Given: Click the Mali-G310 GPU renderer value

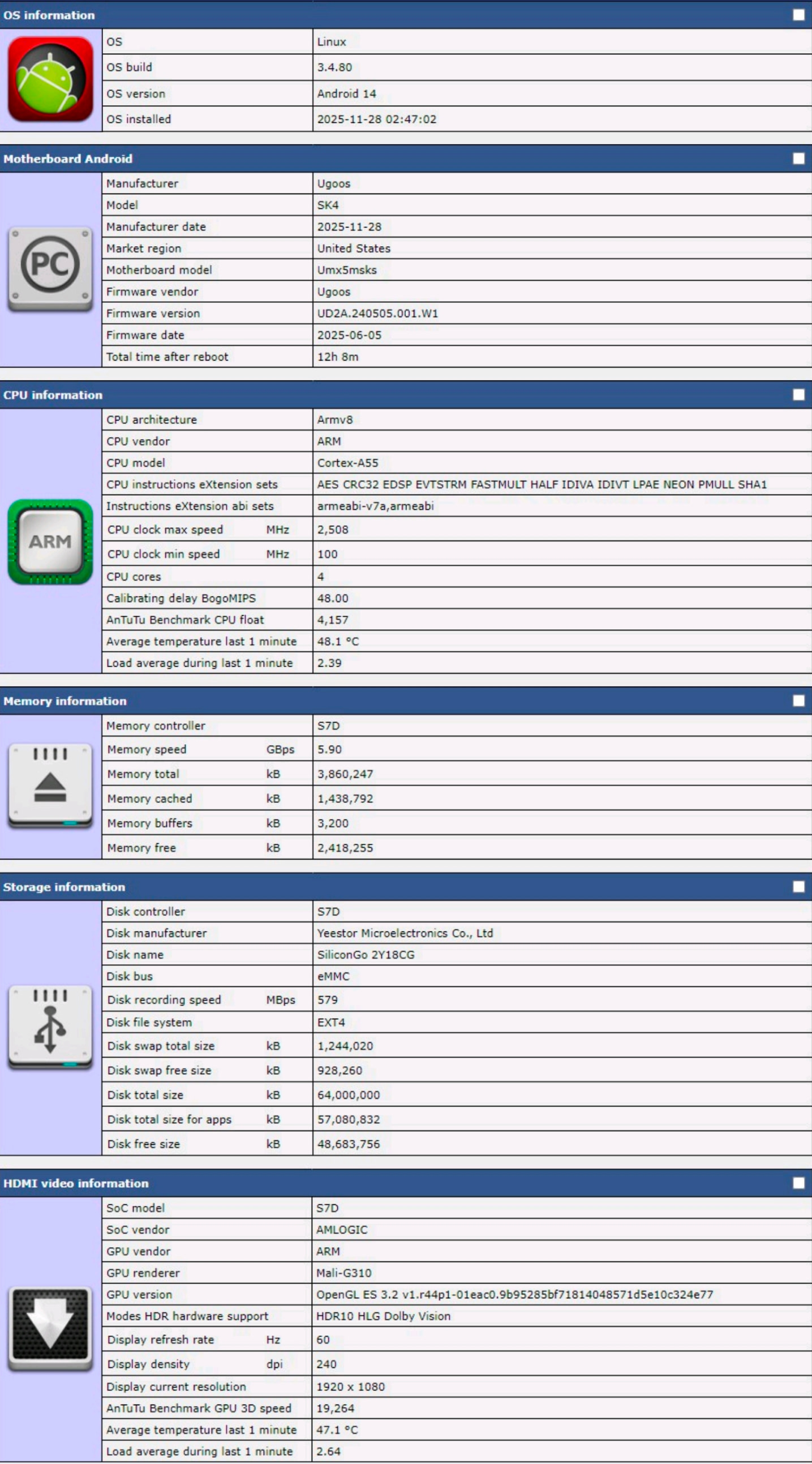Looking at the screenshot, I should (x=344, y=1273).
